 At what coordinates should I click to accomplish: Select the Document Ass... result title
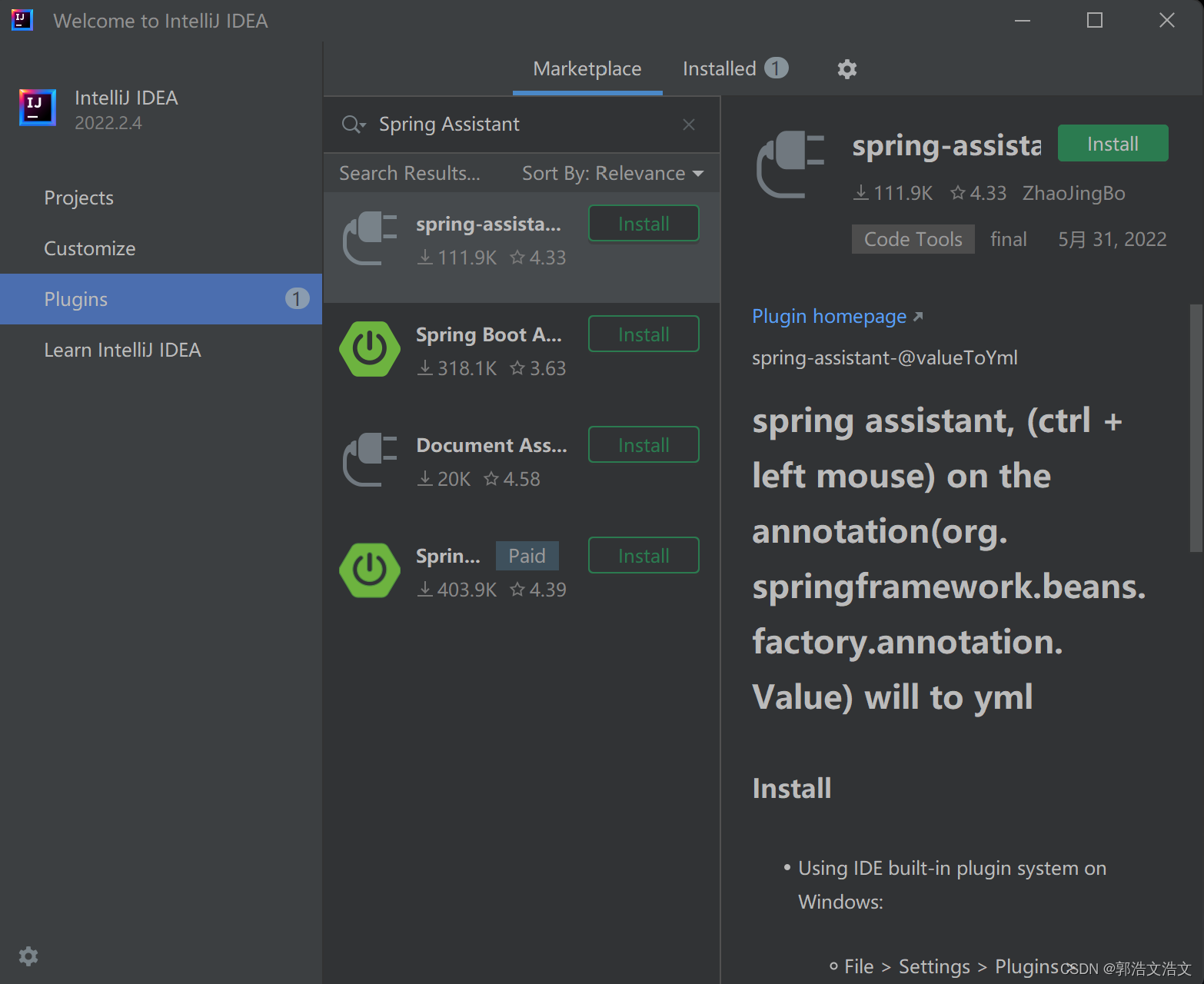click(491, 446)
